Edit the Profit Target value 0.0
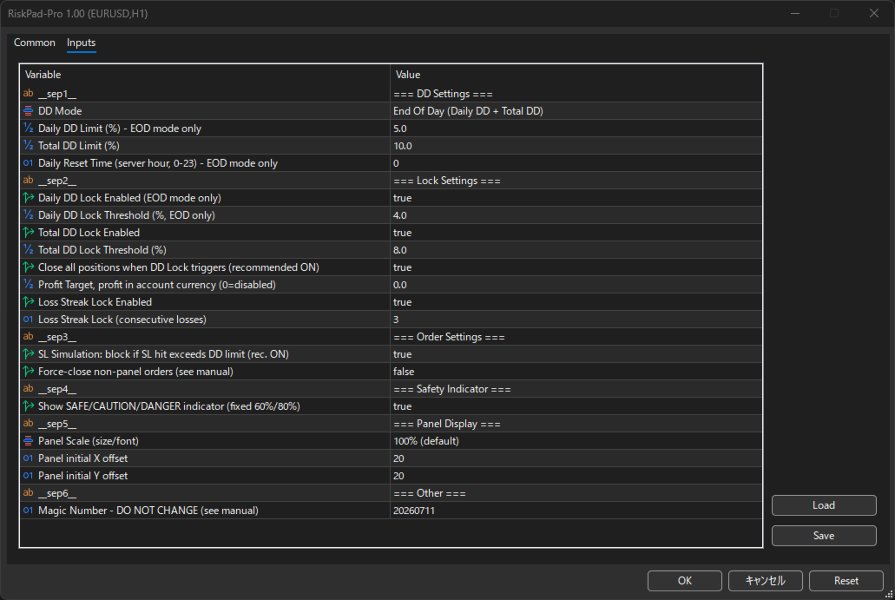The width and height of the screenshot is (895, 600). click(576, 284)
